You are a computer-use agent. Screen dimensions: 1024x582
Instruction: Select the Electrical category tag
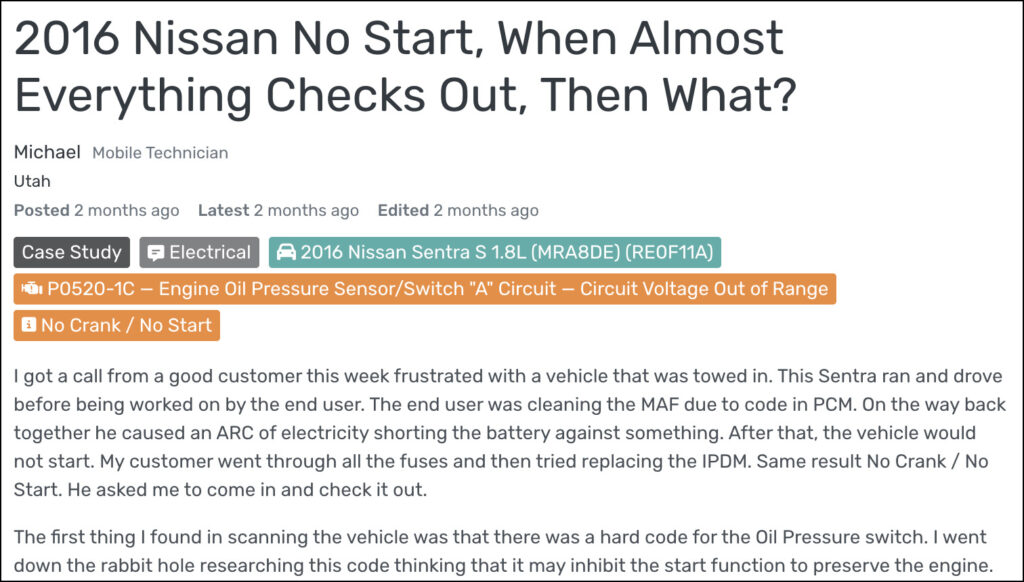click(199, 253)
